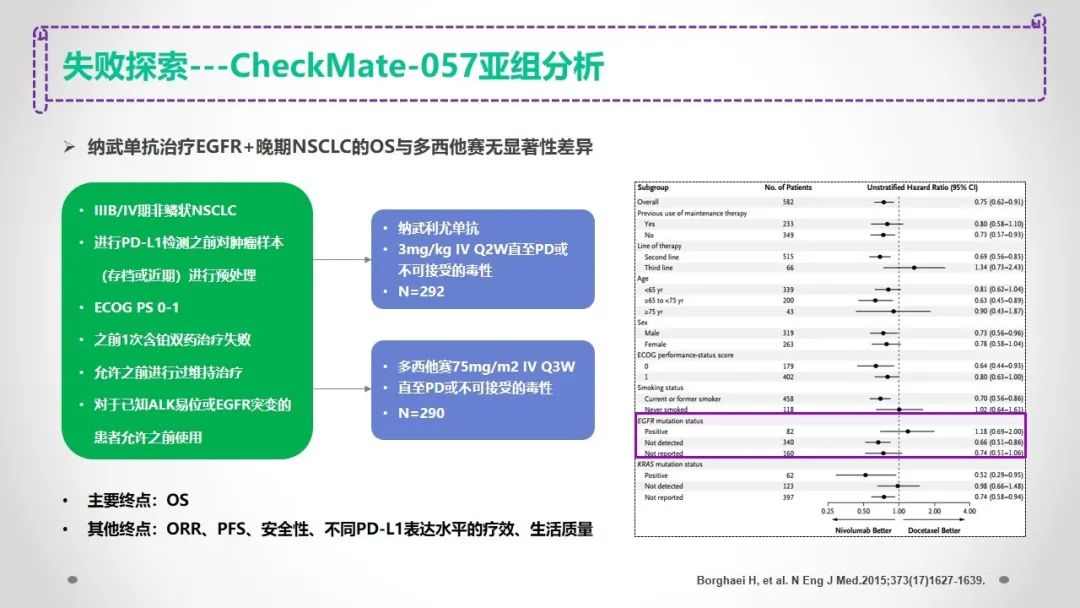
Task: Click the line "不可接受的毒性" under nivolumab dosing
Action: 445,271
